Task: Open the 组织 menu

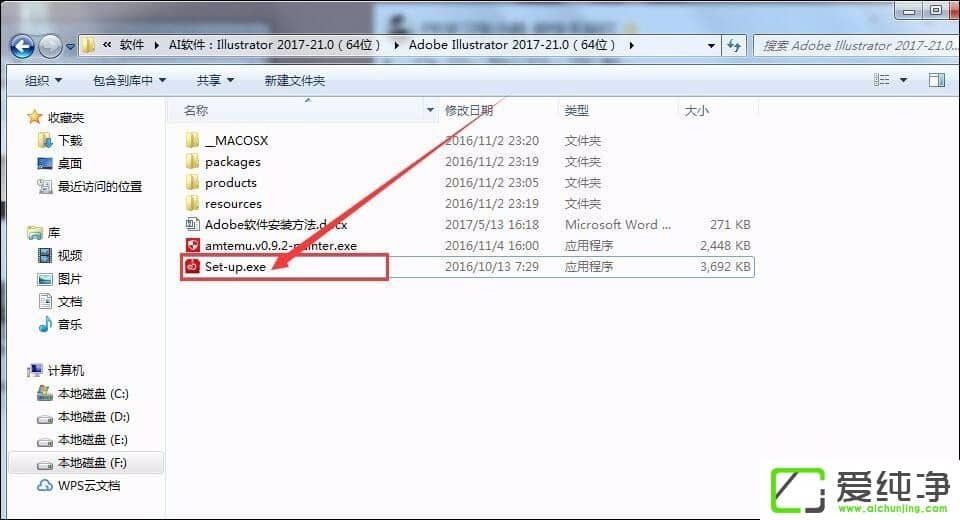Action: (x=43, y=80)
